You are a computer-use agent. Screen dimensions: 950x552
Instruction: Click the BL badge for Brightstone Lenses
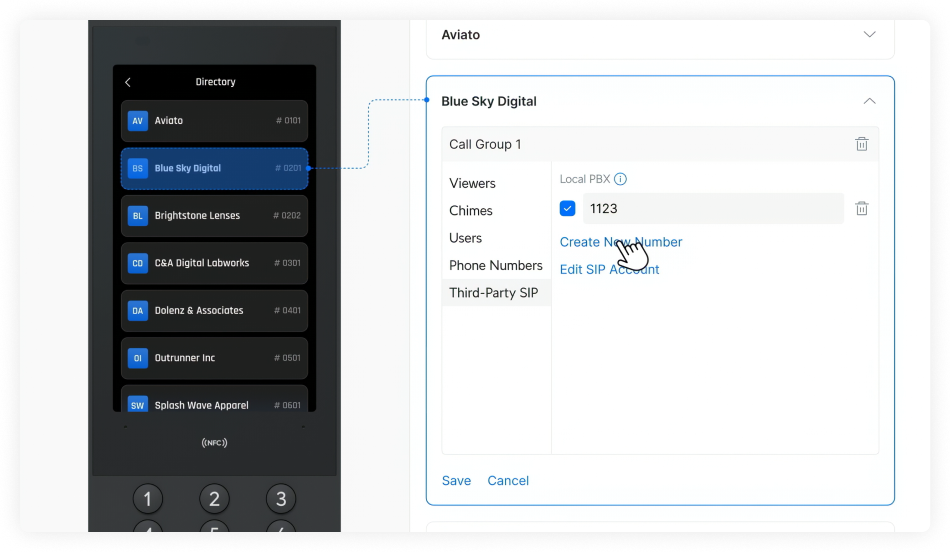pyautogui.click(x=138, y=216)
